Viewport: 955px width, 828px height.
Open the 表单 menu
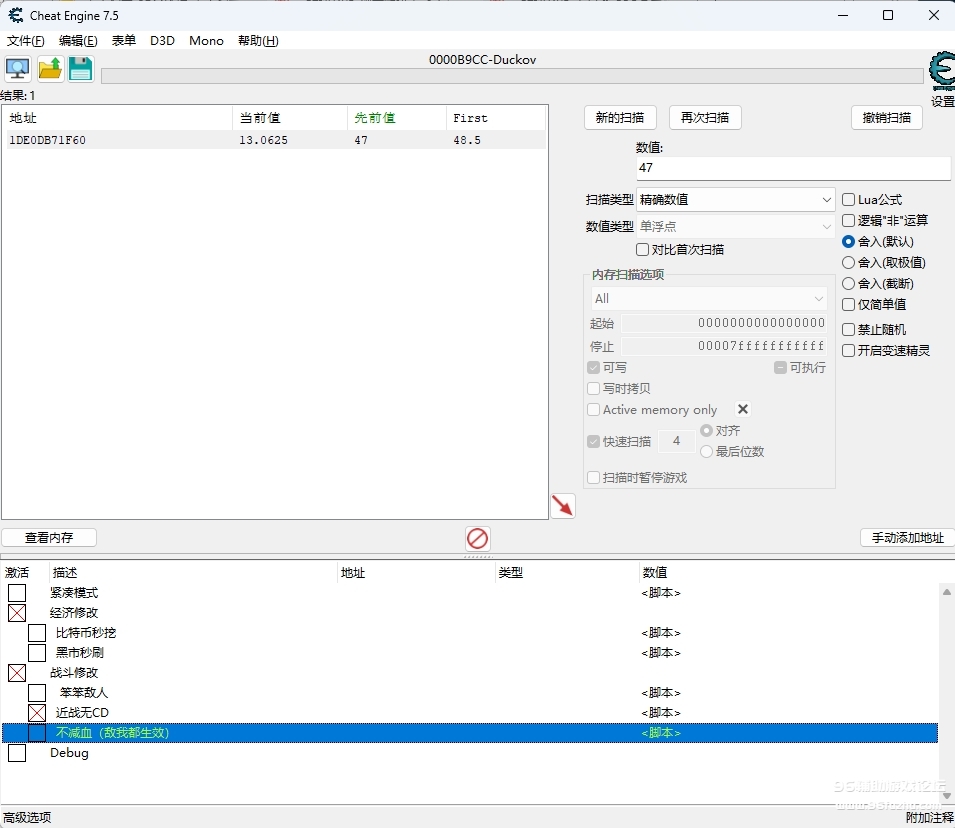[x=124, y=41]
